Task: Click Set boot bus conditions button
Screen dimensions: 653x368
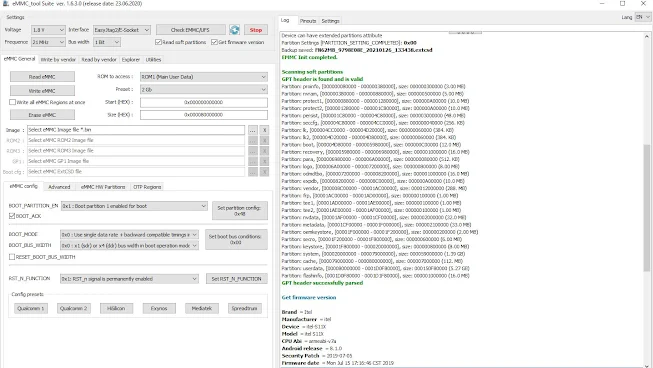Action: coord(236,239)
